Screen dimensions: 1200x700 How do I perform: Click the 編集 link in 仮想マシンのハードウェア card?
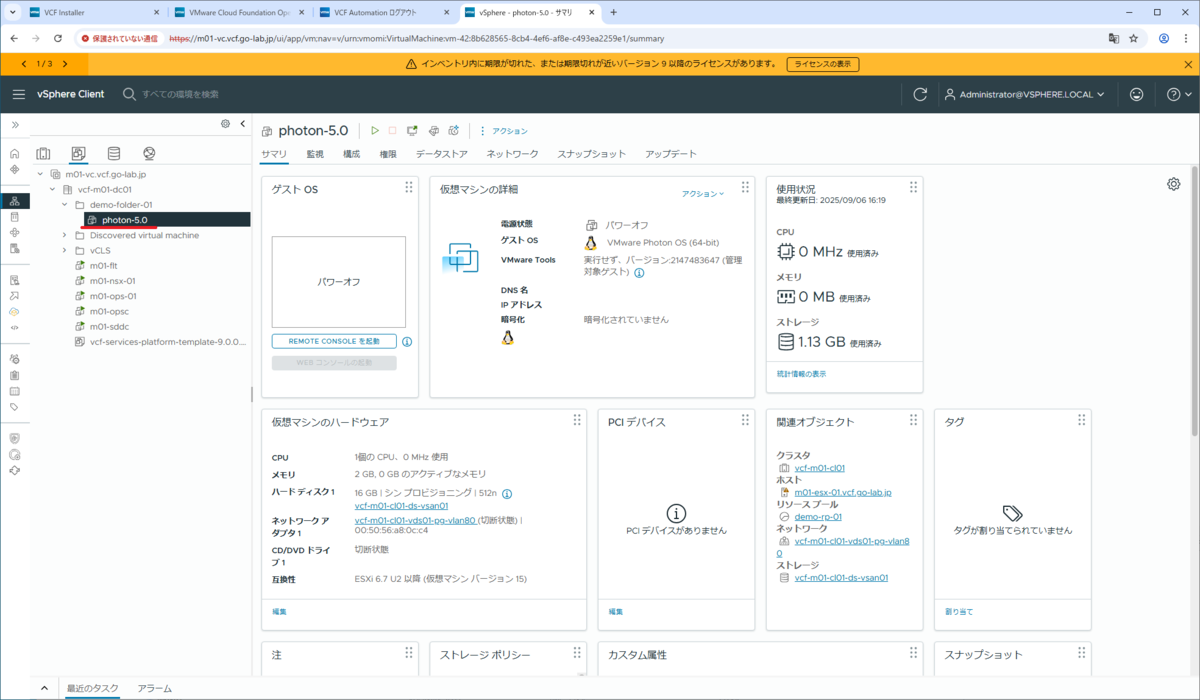[x=279, y=611]
